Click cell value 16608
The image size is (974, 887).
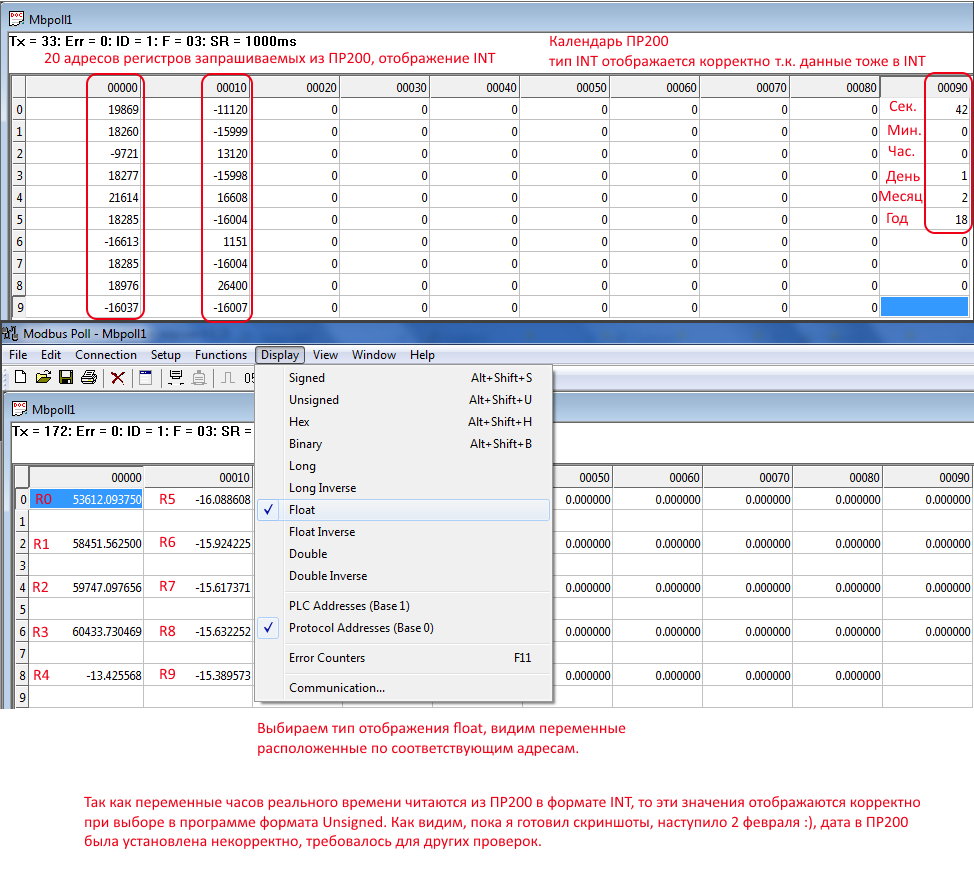(x=197, y=198)
